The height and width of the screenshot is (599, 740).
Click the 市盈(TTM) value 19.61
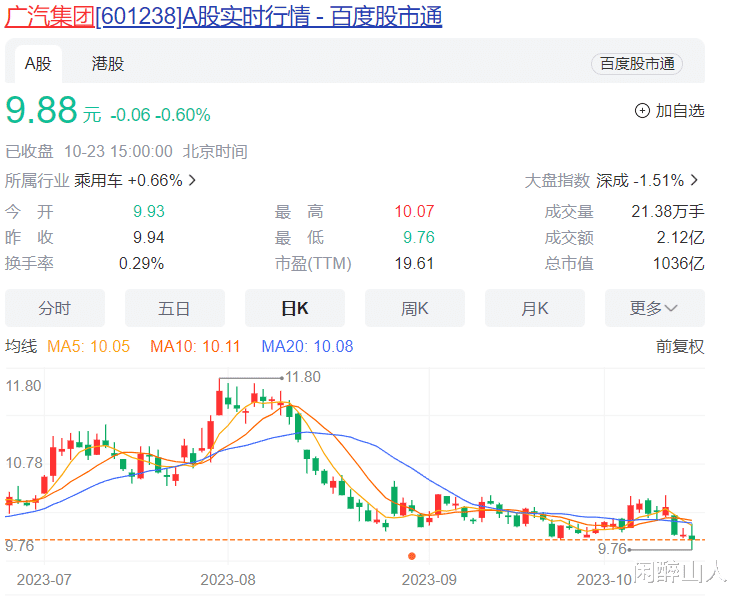(x=414, y=263)
